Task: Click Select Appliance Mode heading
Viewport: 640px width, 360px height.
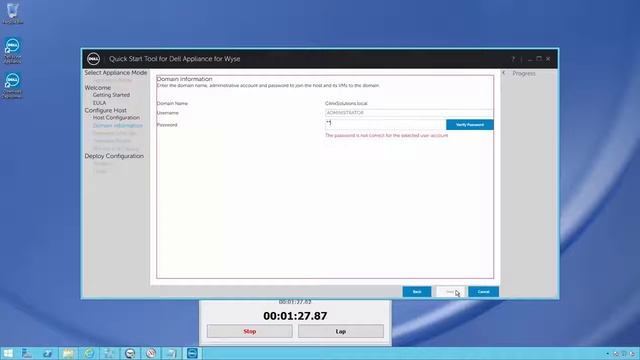Action: (116, 73)
